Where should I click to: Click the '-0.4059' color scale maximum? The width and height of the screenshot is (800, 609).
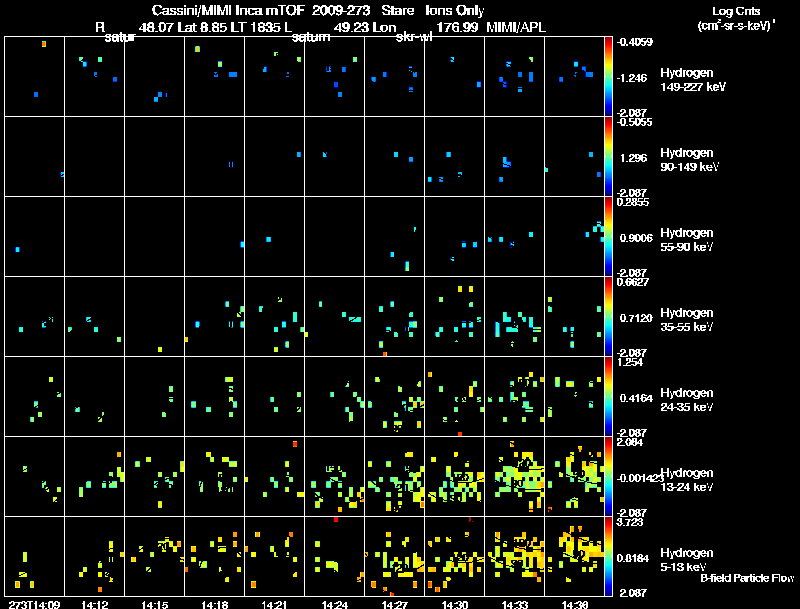pos(634,42)
